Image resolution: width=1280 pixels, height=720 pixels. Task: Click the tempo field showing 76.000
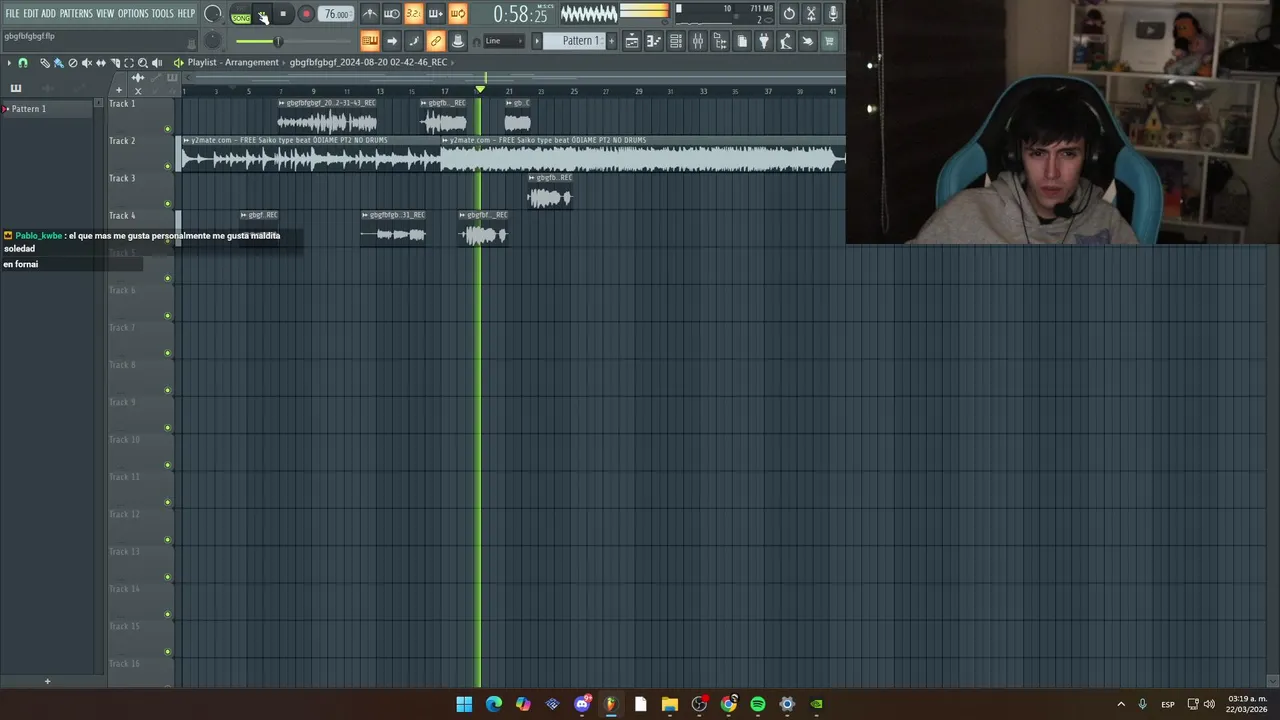click(336, 14)
